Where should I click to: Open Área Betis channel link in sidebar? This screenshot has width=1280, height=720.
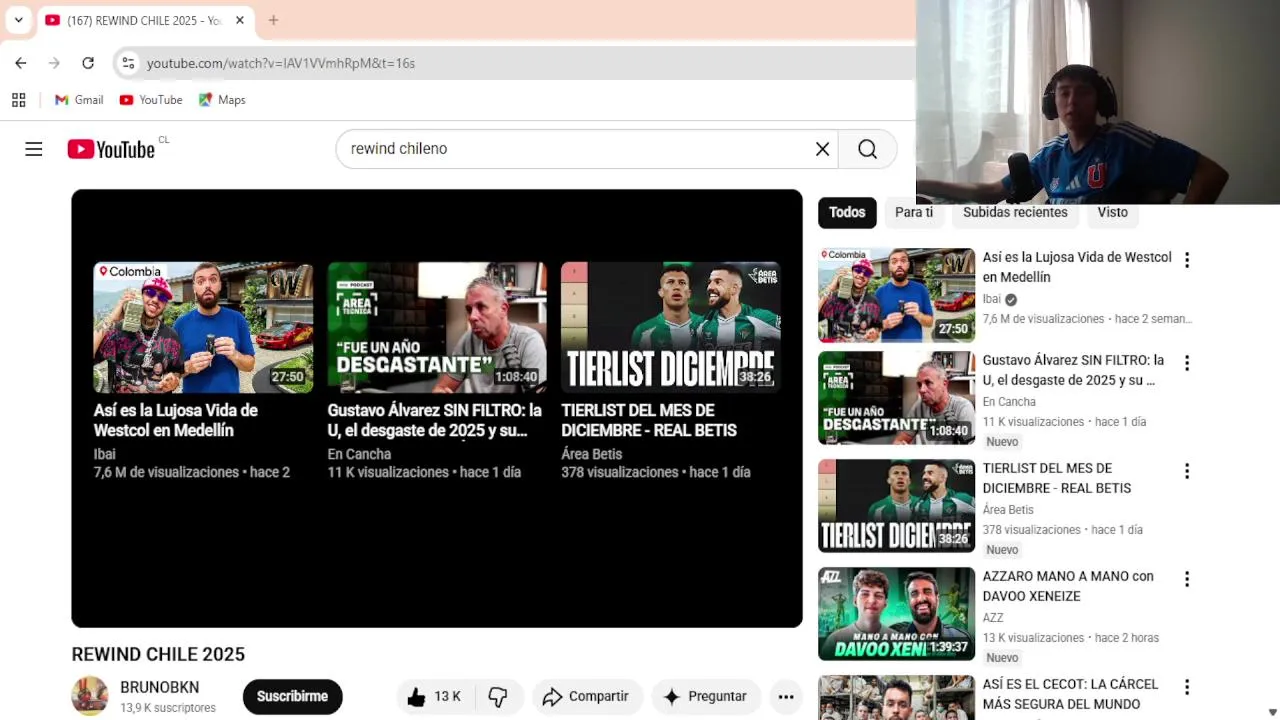tap(1008, 510)
